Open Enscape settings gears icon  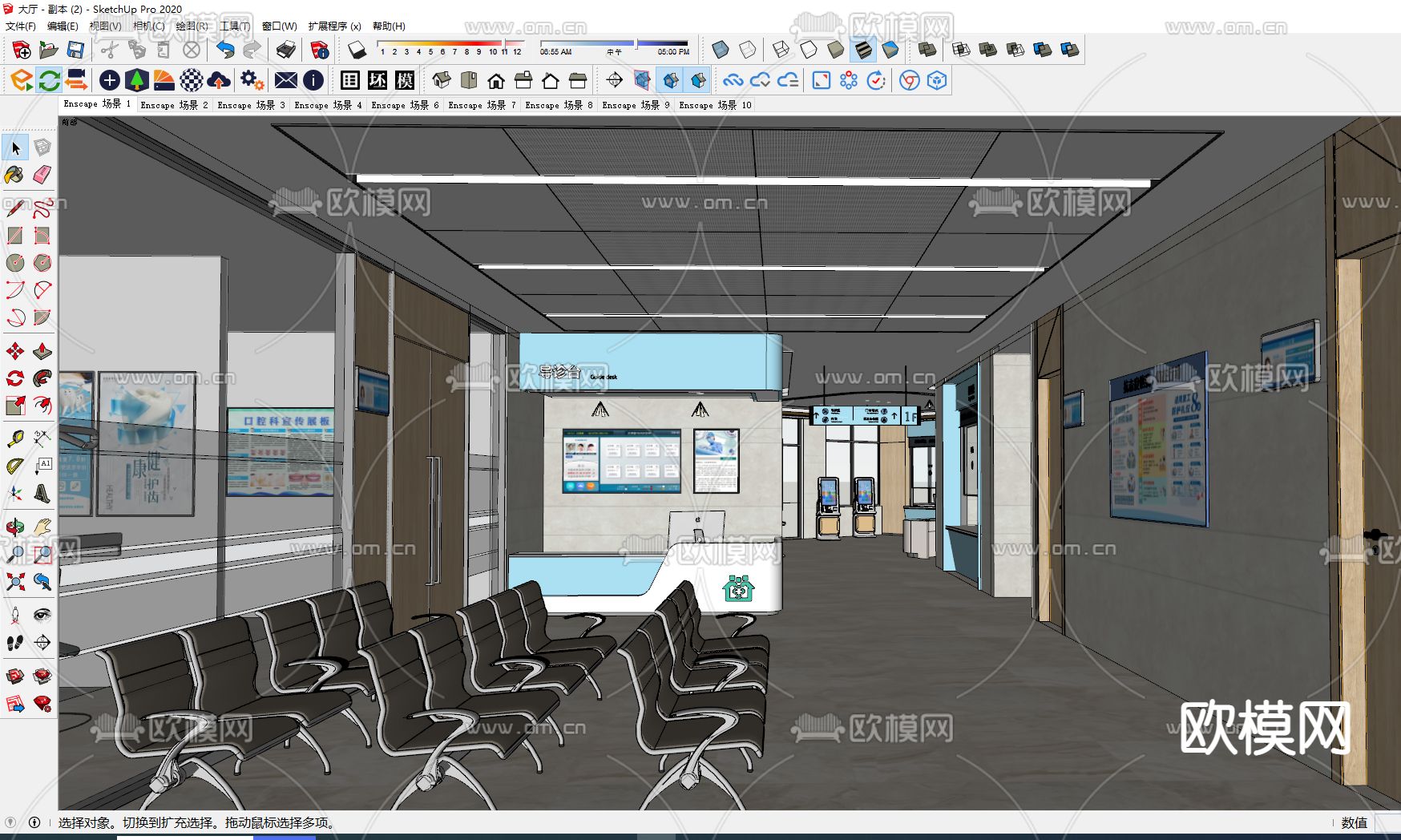(x=252, y=80)
